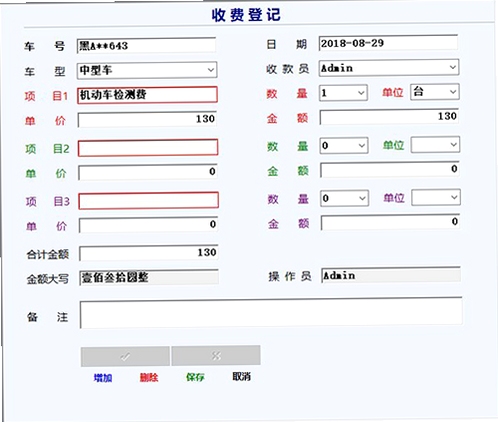Click the 收费登记 title text
498x422 pixels.
pyautogui.click(x=246, y=15)
